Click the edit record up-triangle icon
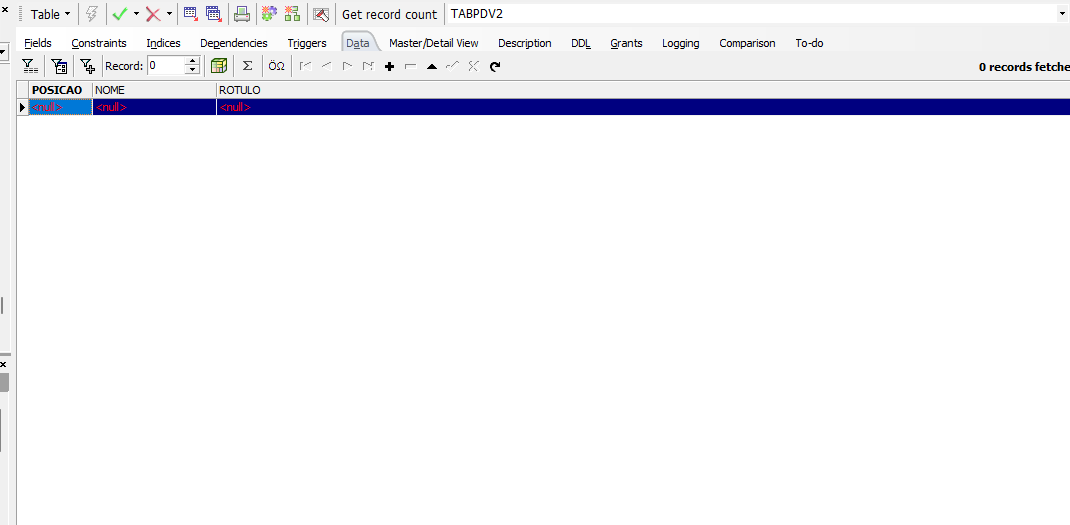Image resolution: width=1070 pixels, height=525 pixels. (431, 66)
